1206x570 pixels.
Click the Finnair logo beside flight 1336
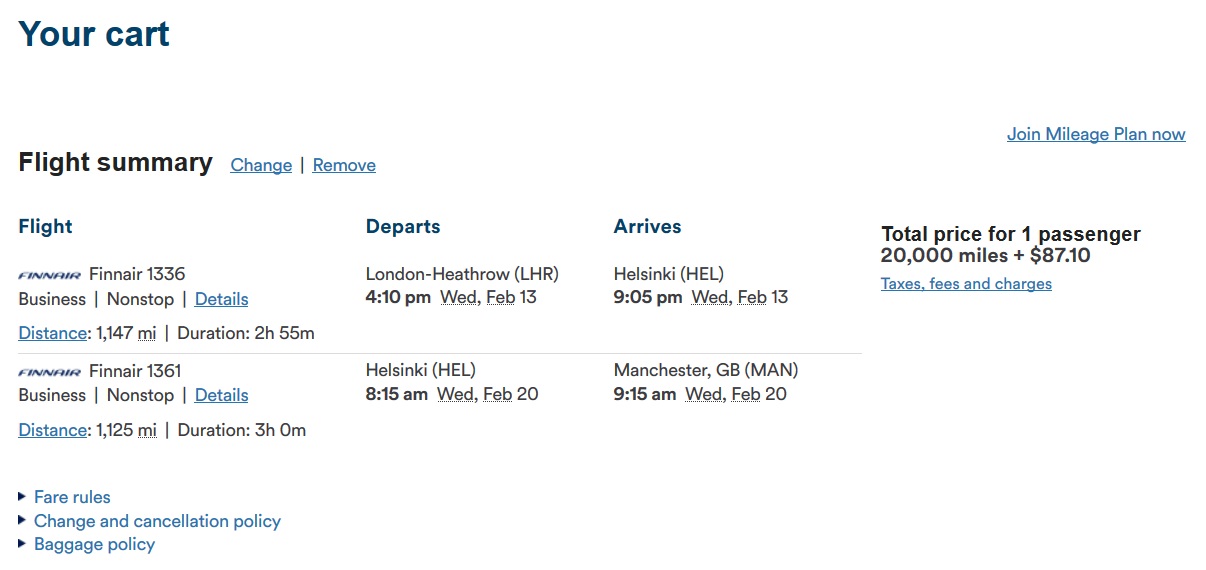point(49,275)
